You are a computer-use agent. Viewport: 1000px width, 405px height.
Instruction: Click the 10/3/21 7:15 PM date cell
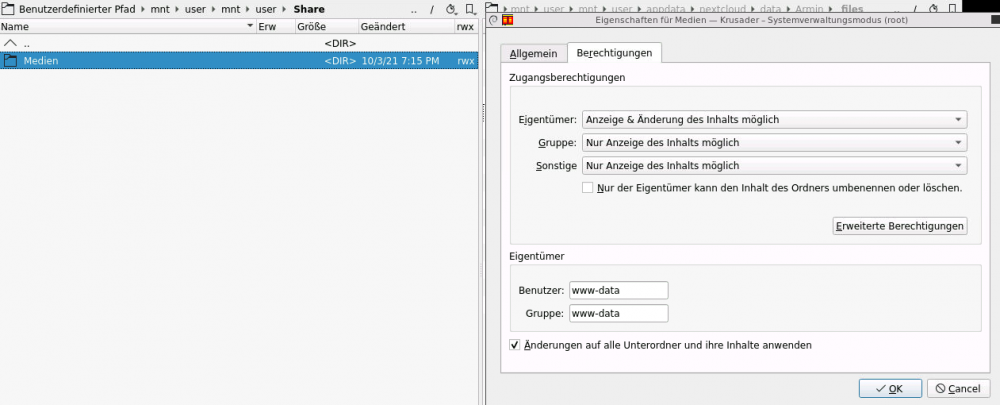pos(400,61)
